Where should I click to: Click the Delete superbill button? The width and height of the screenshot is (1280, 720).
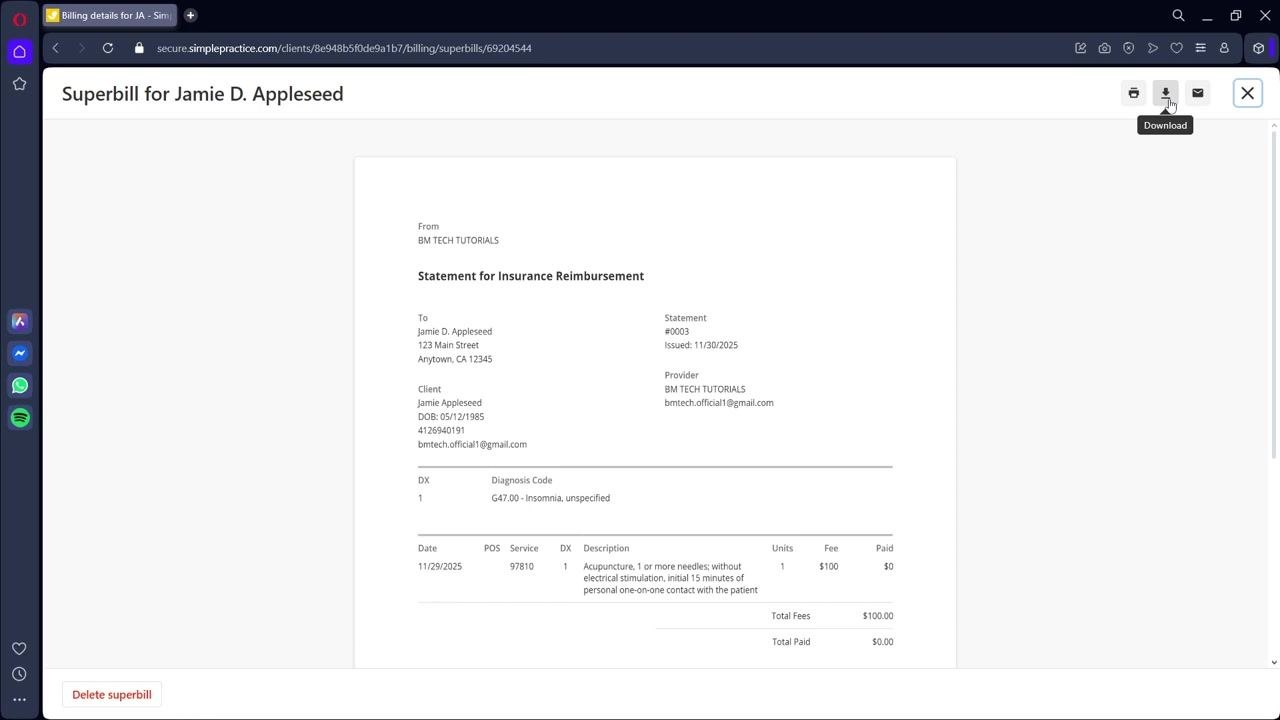tap(112, 695)
